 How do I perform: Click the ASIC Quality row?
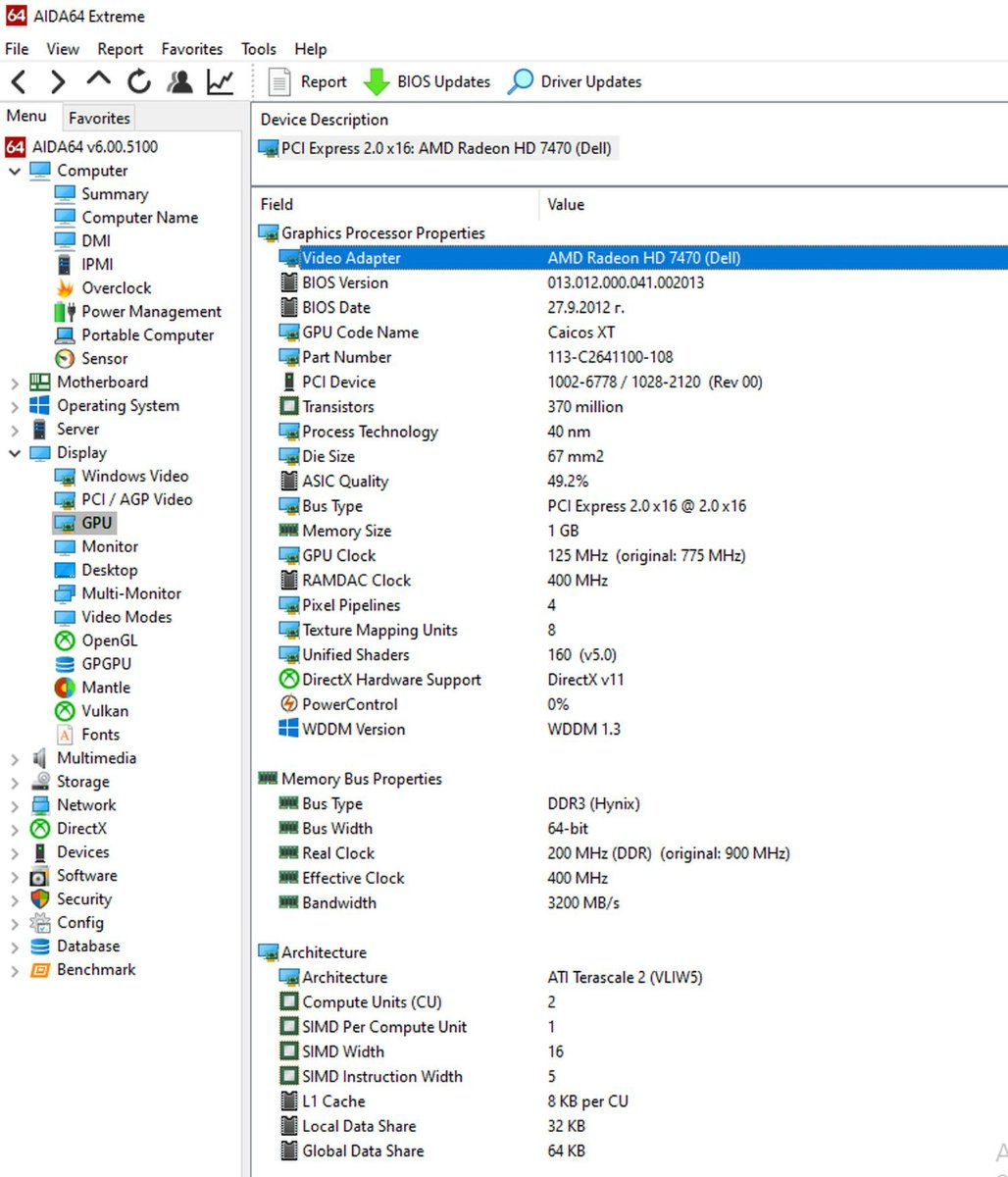point(630,482)
